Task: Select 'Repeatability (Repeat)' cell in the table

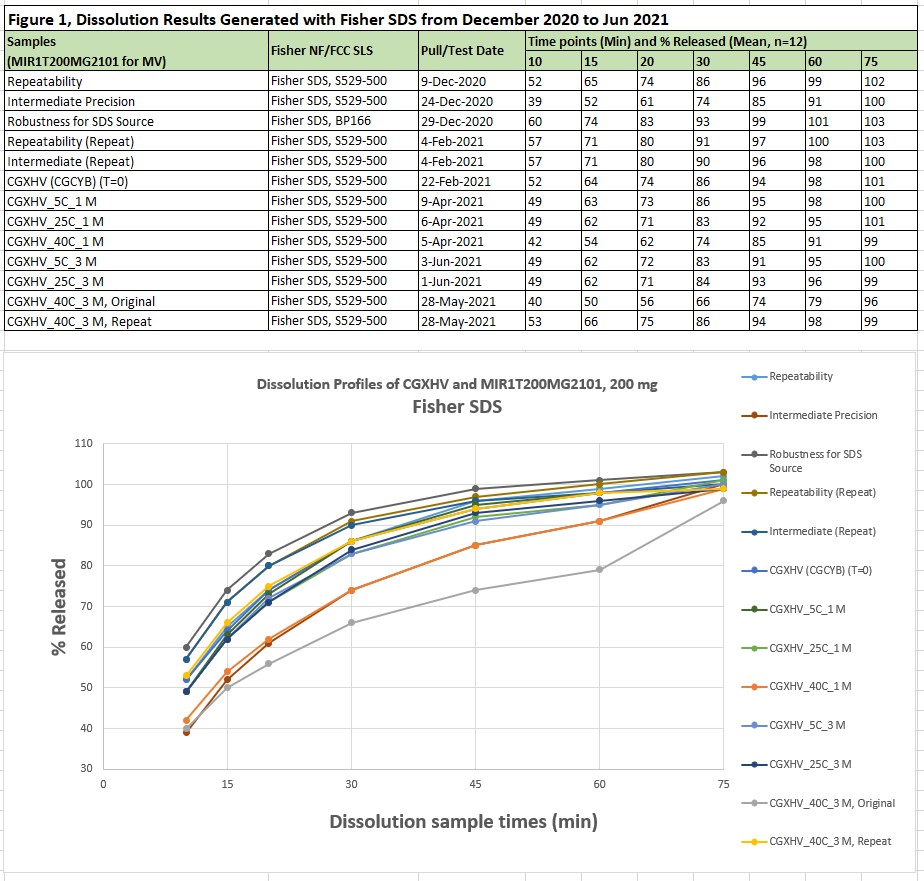Action: point(136,141)
